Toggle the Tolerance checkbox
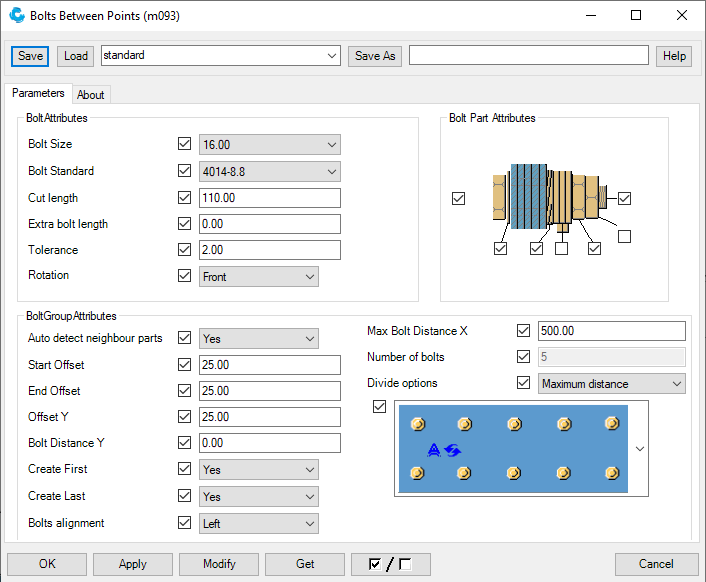 pyautogui.click(x=184, y=250)
